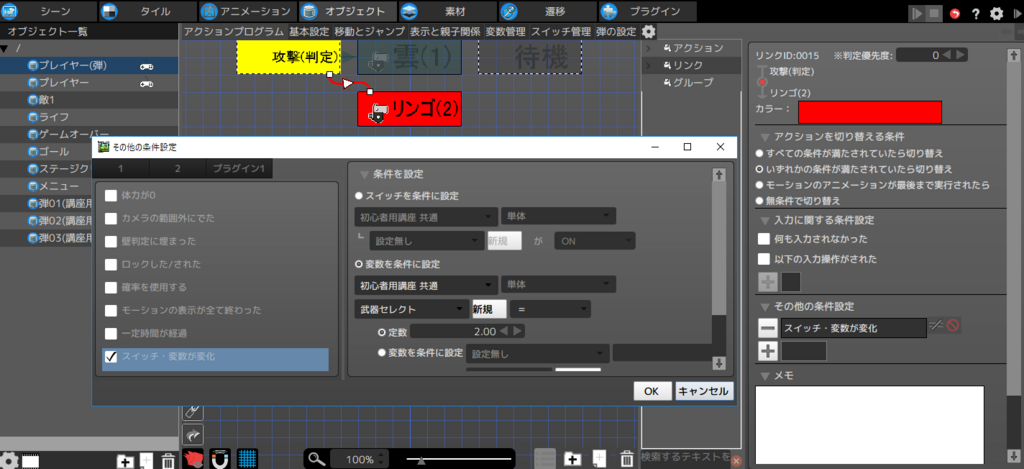Viewport: 1024px width, 469px height.
Task: Collapse 条件を設定 section triangle
Action: [x=364, y=175]
